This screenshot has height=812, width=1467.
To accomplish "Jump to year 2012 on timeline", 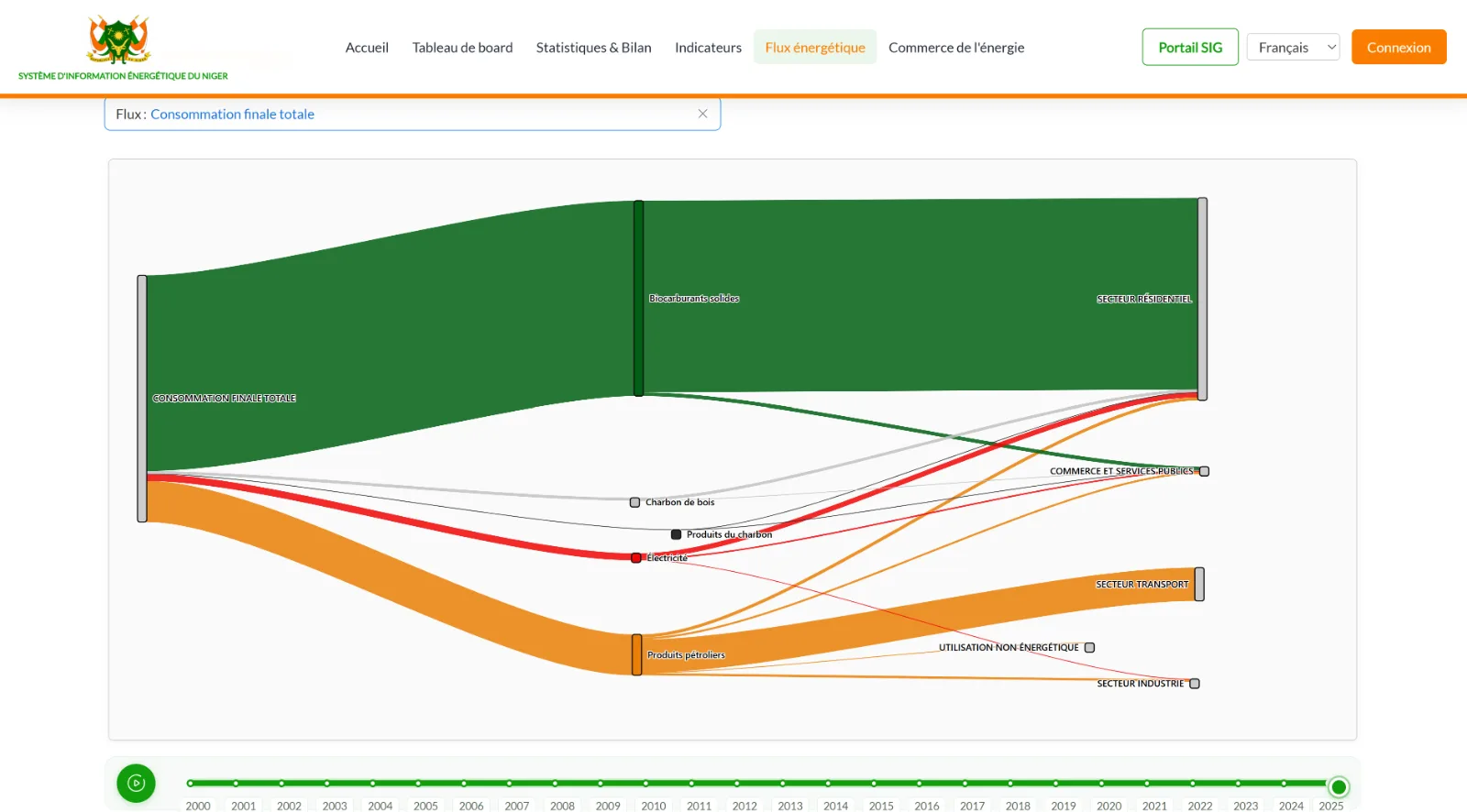I will click(x=737, y=784).
